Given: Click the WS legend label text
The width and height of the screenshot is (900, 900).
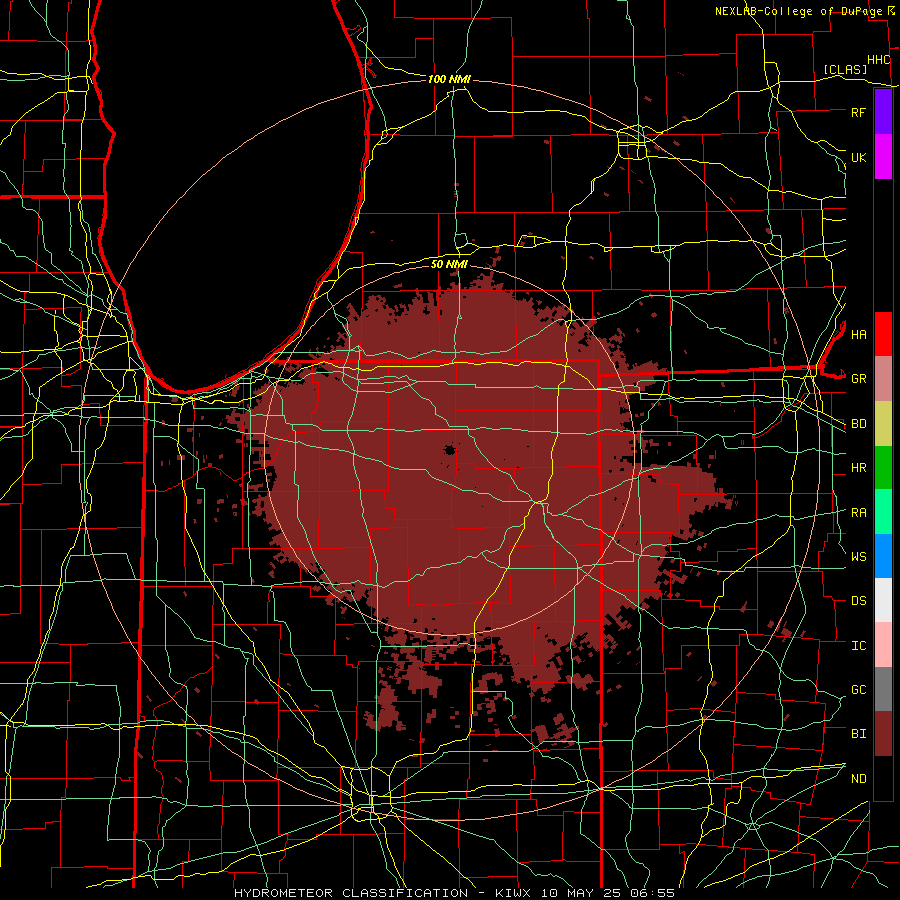Looking at the screenshot, I should click(858, 556).
